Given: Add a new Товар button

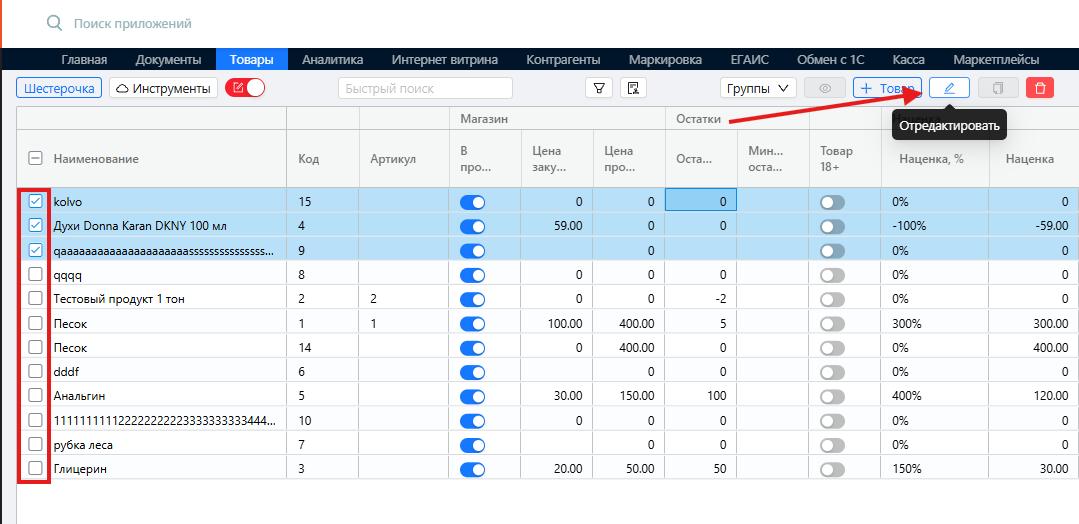Looking at the screenshot, I should pos(887,88).
